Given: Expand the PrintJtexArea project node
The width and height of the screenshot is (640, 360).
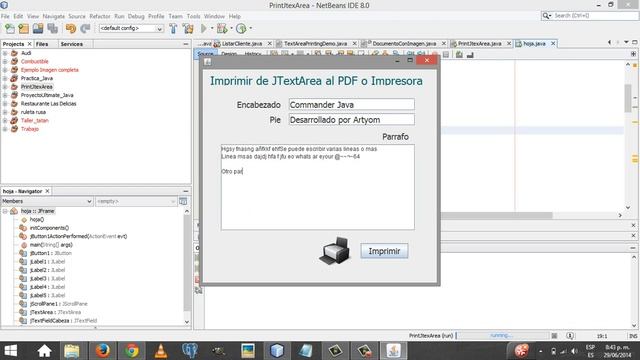Looking at the screenshot, I should (5, 87).
